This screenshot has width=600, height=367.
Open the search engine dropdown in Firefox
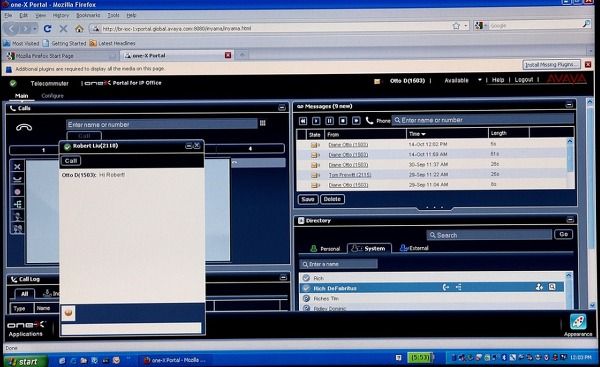[x=481, y=26]
